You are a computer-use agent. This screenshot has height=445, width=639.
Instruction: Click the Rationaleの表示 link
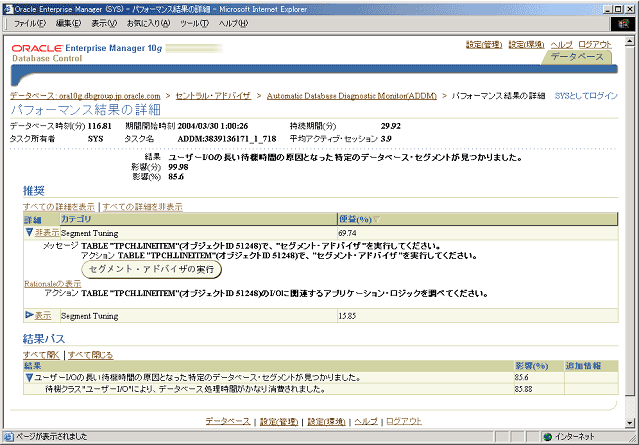point(53,283)
